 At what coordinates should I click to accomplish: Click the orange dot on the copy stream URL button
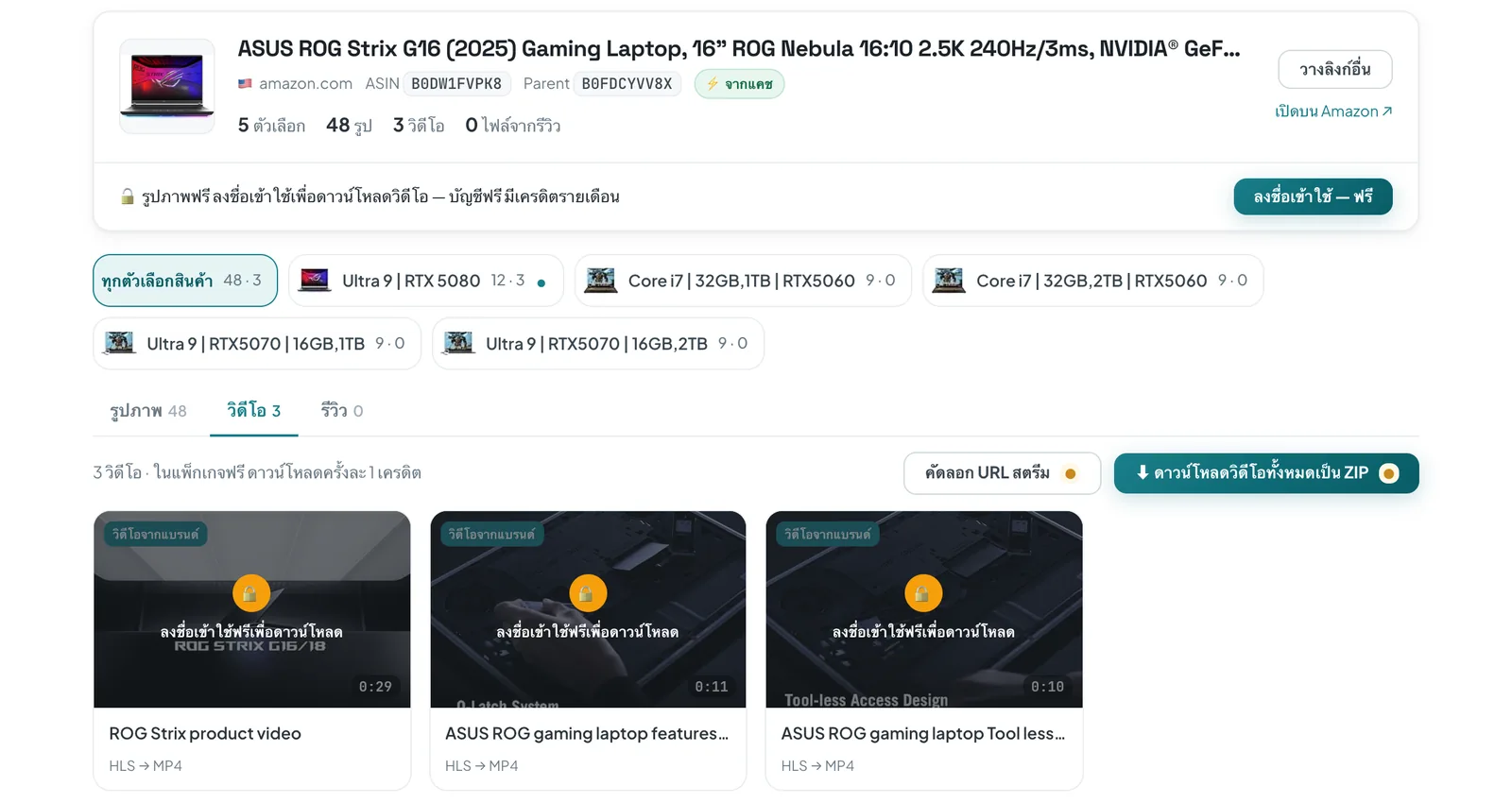[x=1071, y=473]
